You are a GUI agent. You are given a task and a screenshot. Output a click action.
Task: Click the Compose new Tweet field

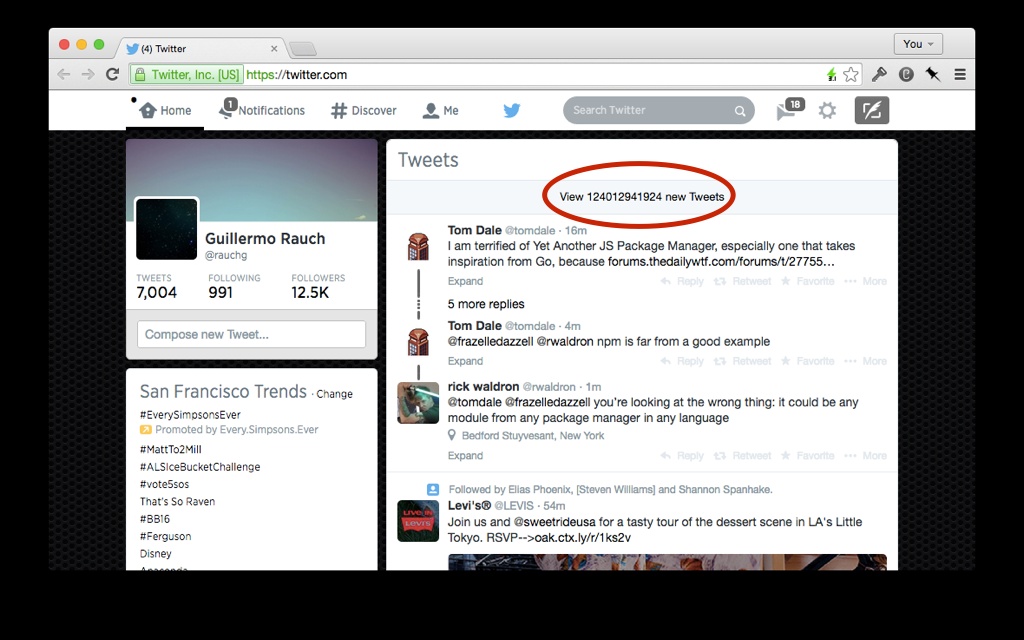(251, 334)
